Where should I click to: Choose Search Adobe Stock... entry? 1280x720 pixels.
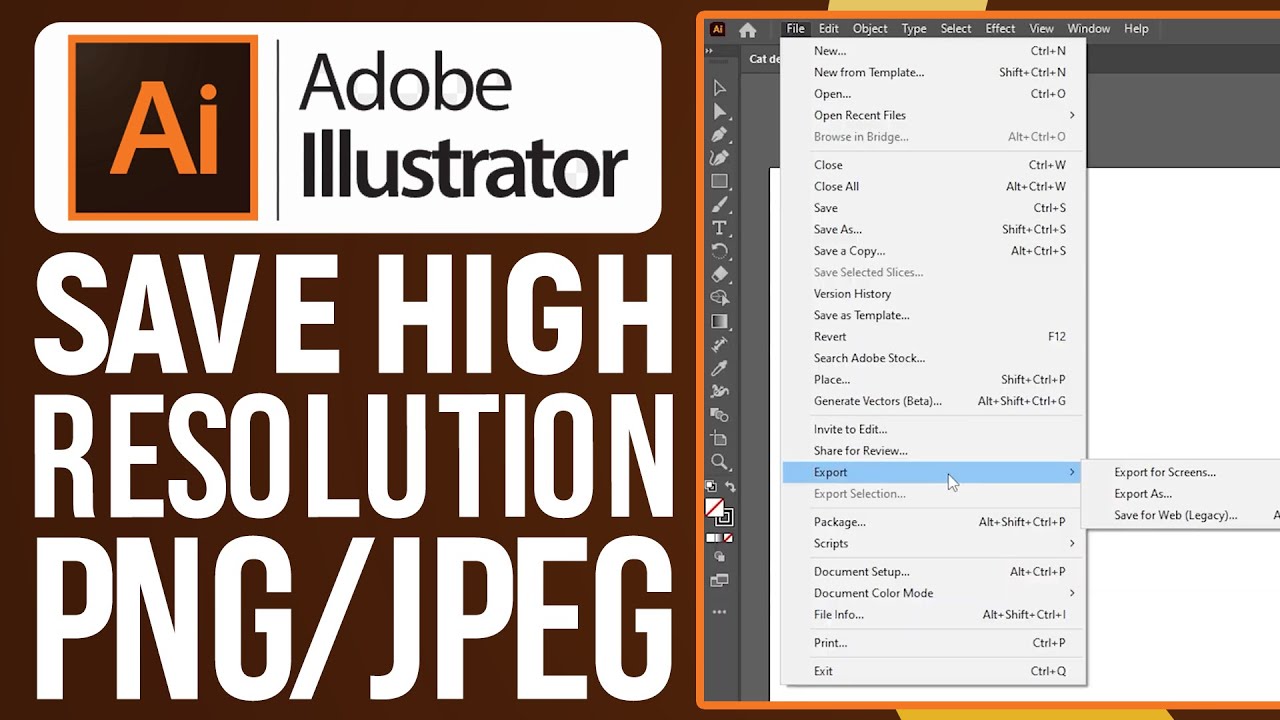click(x=934, y=358)
